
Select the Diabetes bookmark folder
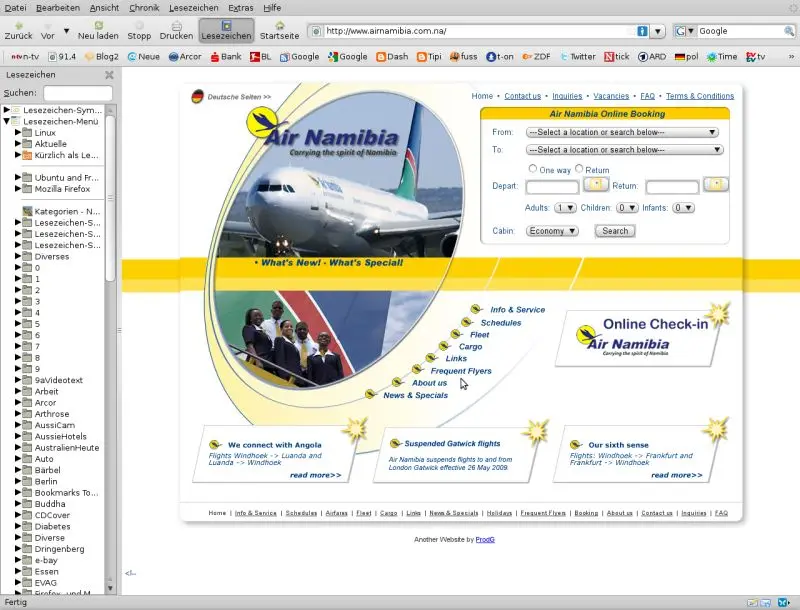[52, 526]
